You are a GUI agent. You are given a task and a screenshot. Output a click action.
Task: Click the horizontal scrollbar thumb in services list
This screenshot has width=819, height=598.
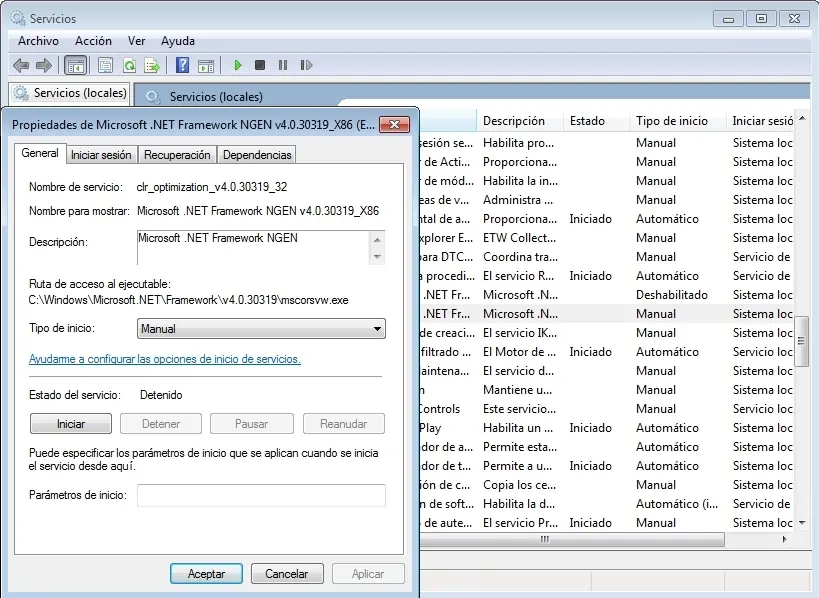click(x=572, y=539)
